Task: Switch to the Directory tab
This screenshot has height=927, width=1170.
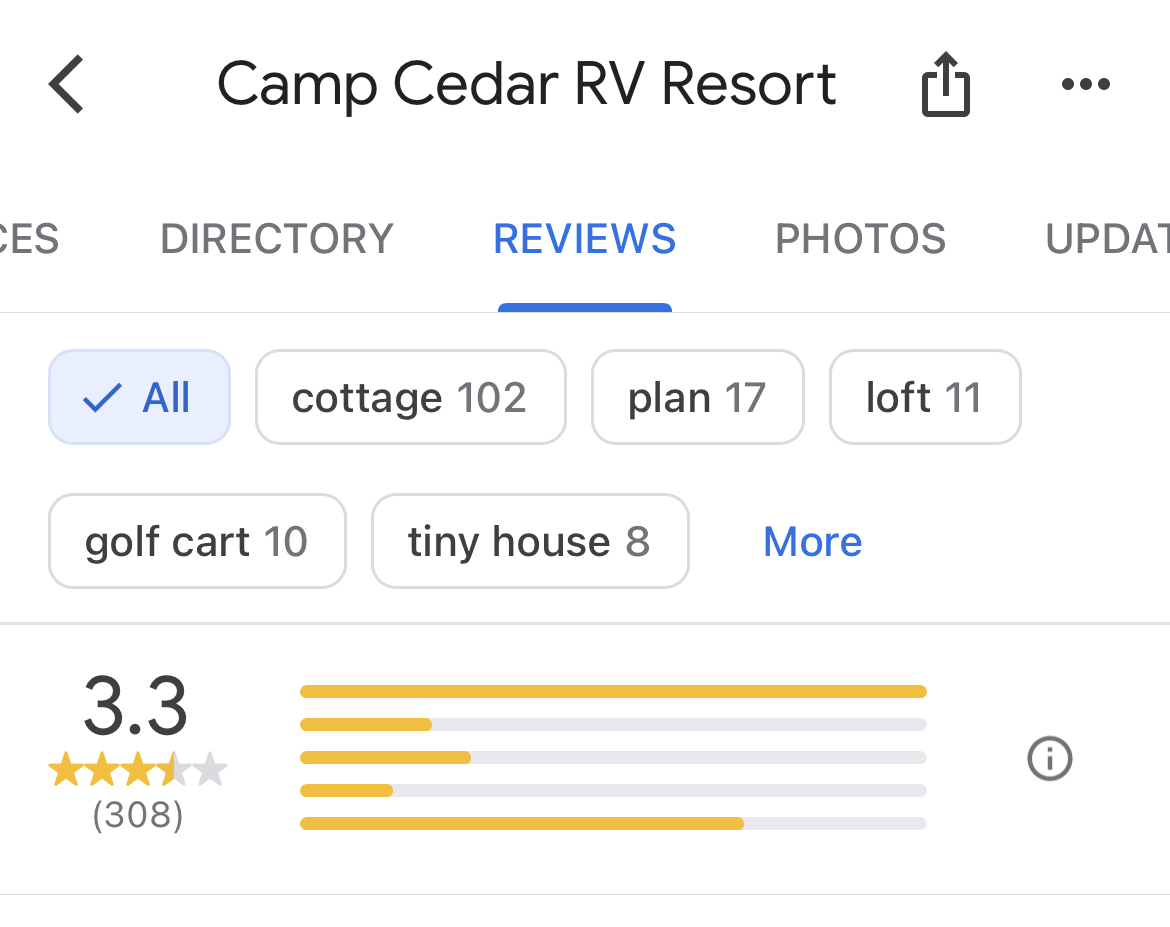Action: (277, 239)
